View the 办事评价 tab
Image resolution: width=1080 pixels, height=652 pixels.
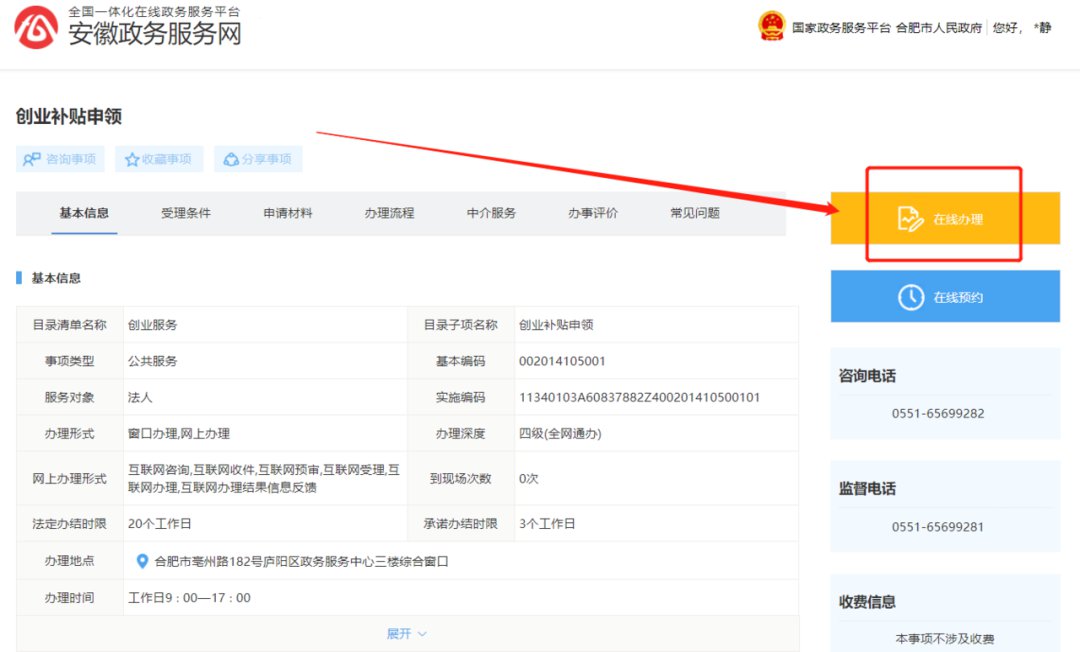(x=593, y=213)
